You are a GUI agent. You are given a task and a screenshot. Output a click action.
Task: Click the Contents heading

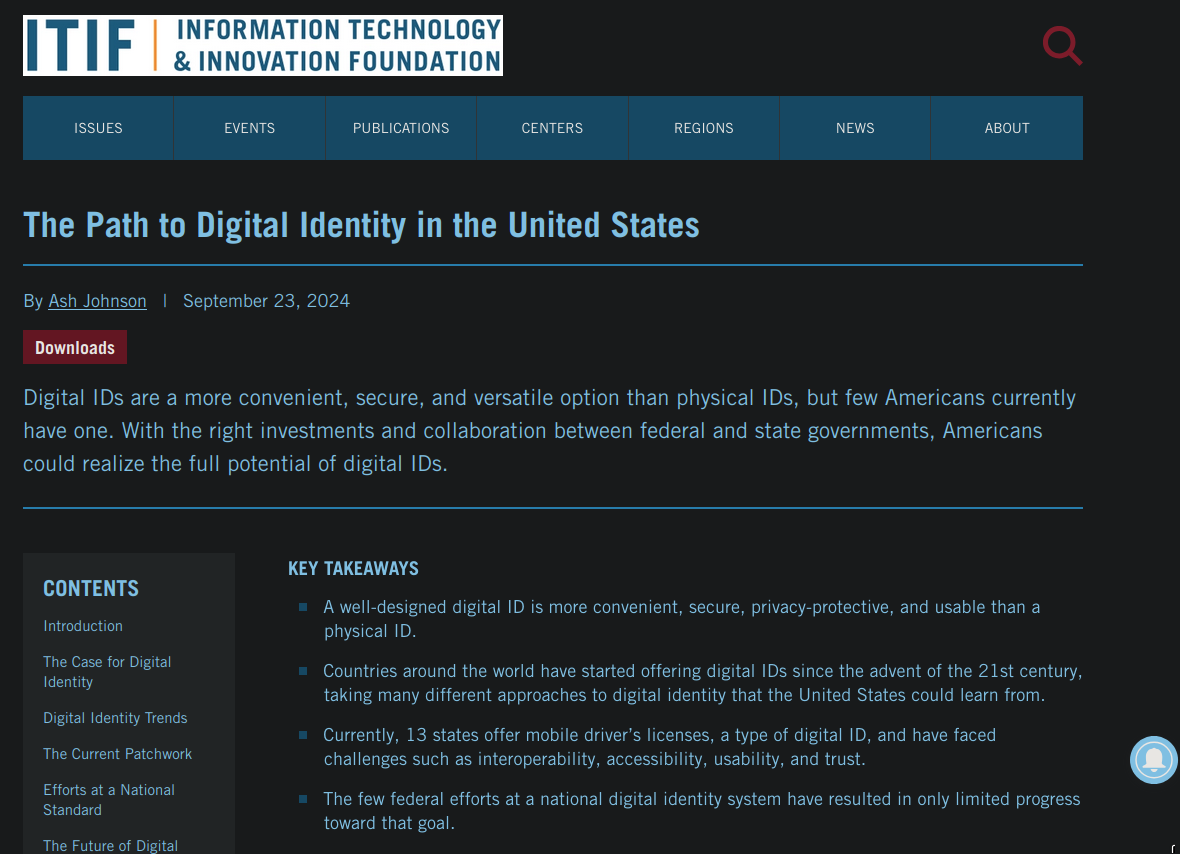(91, 588)
